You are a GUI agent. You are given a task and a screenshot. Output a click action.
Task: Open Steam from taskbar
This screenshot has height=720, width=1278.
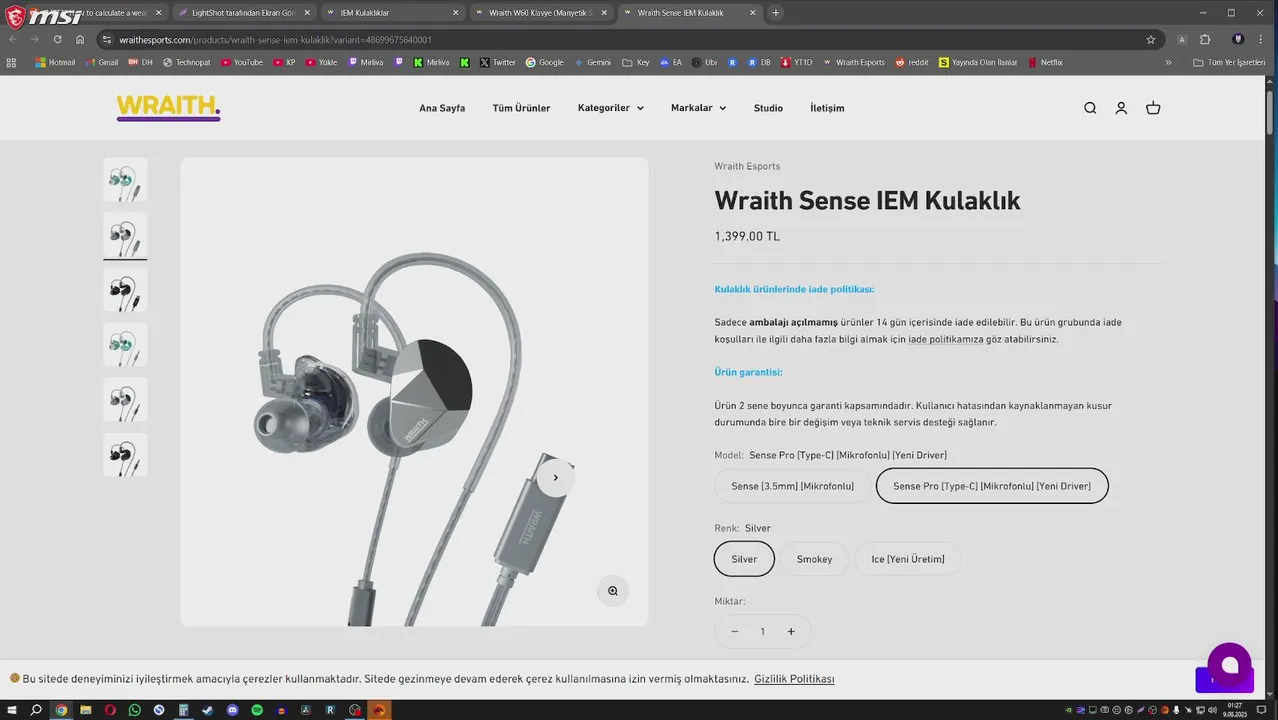pos(208,711)
